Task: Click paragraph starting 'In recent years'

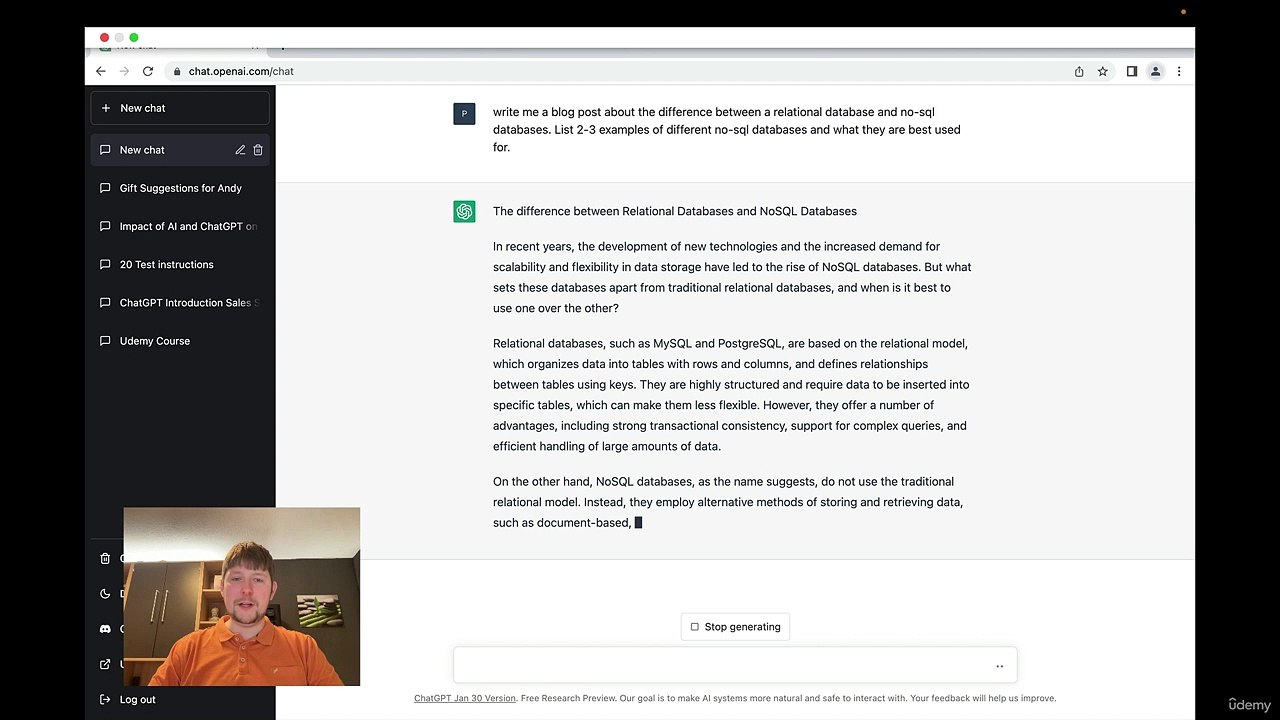Action: click(732, 277)
